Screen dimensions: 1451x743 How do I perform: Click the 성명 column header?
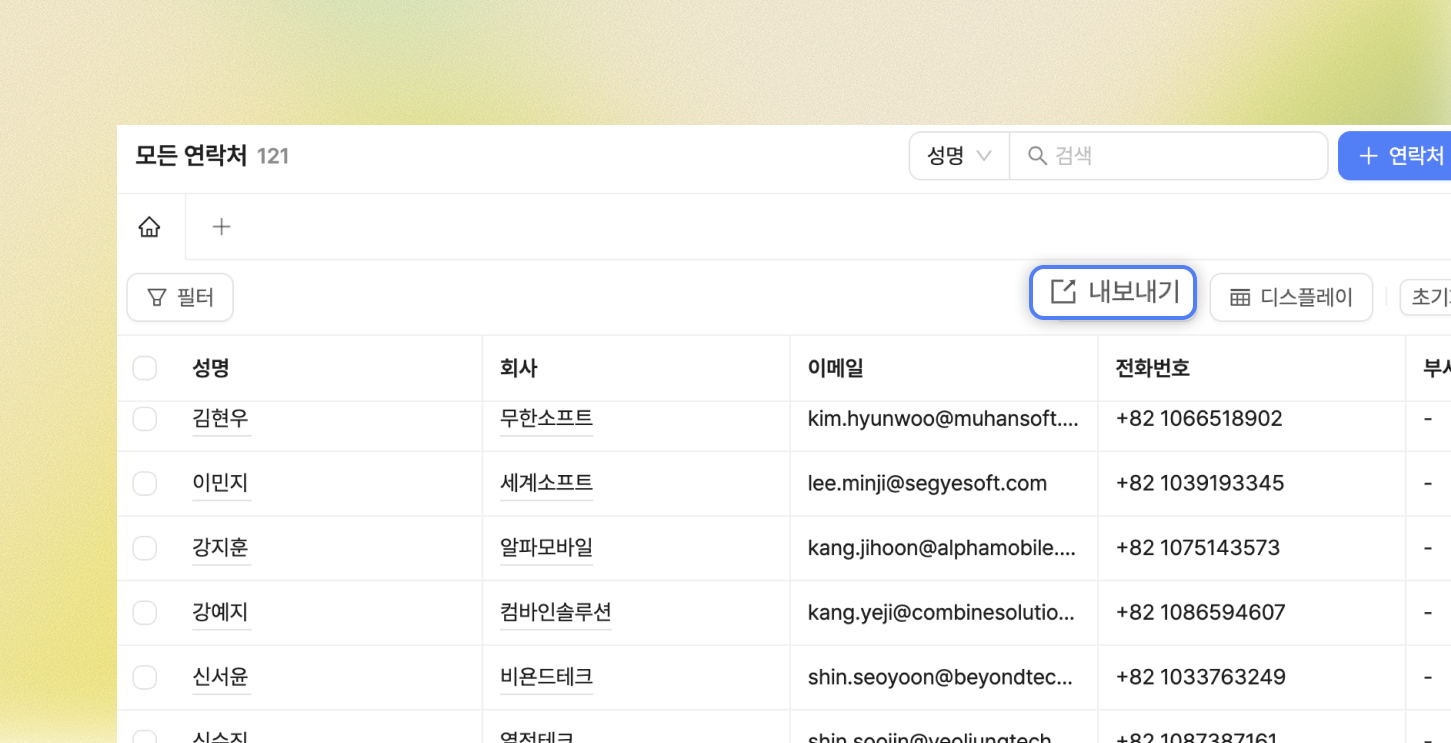pyautogui.click(x=211, y=368)
